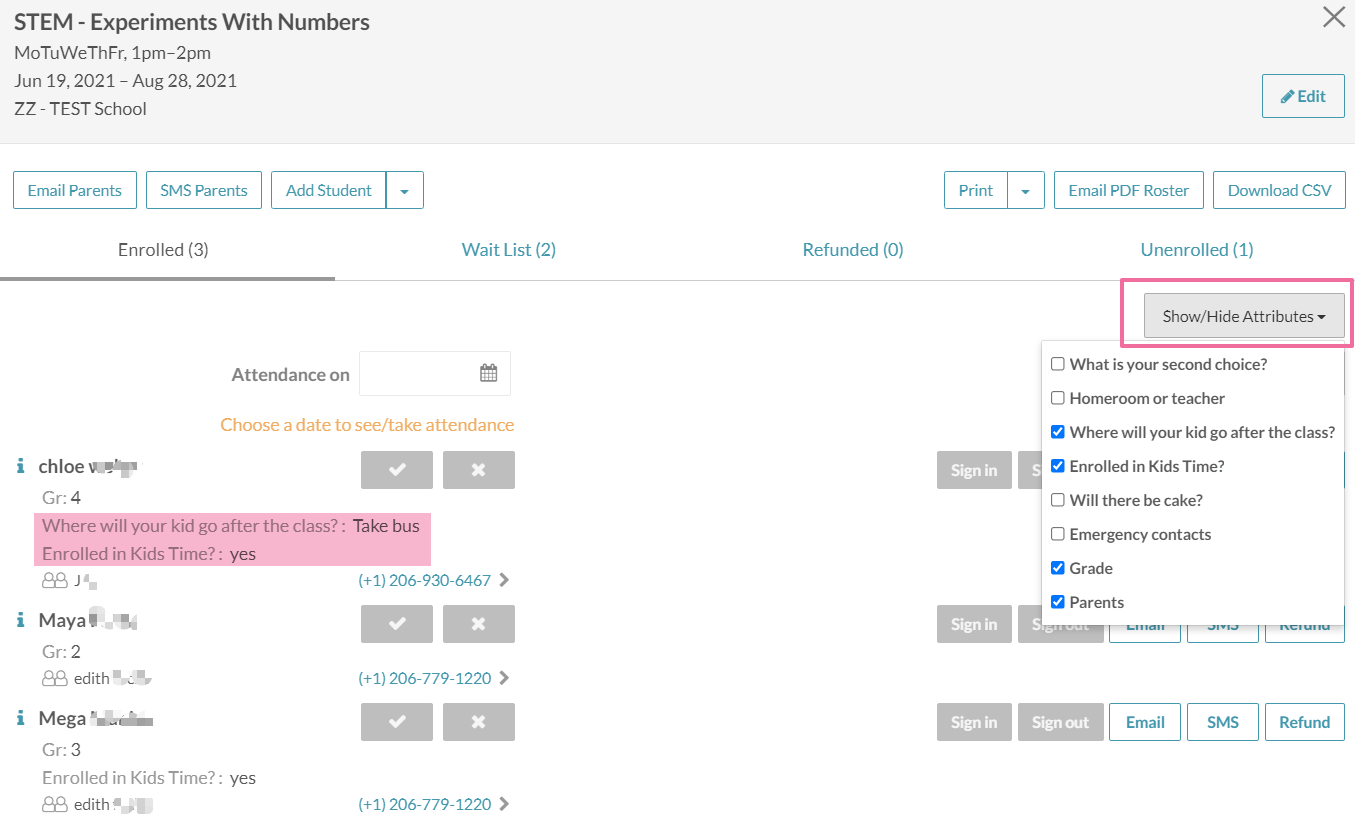The width and height of the screenshot is (1355, 832).
Task: Mark Mega present with checkmark icon
Action: click(397, 722)
